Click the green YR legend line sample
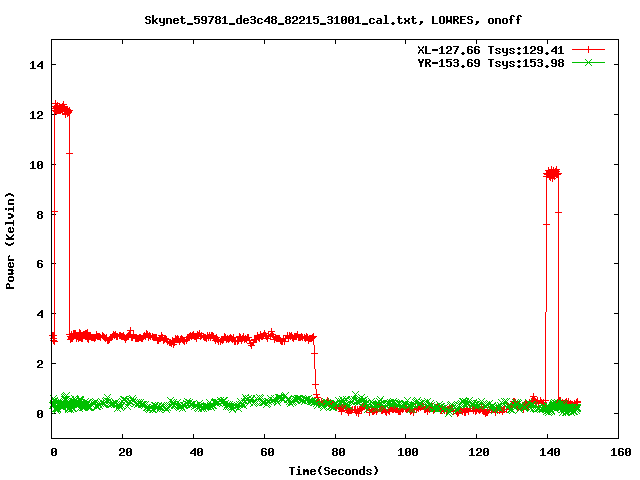 (588, 63)
